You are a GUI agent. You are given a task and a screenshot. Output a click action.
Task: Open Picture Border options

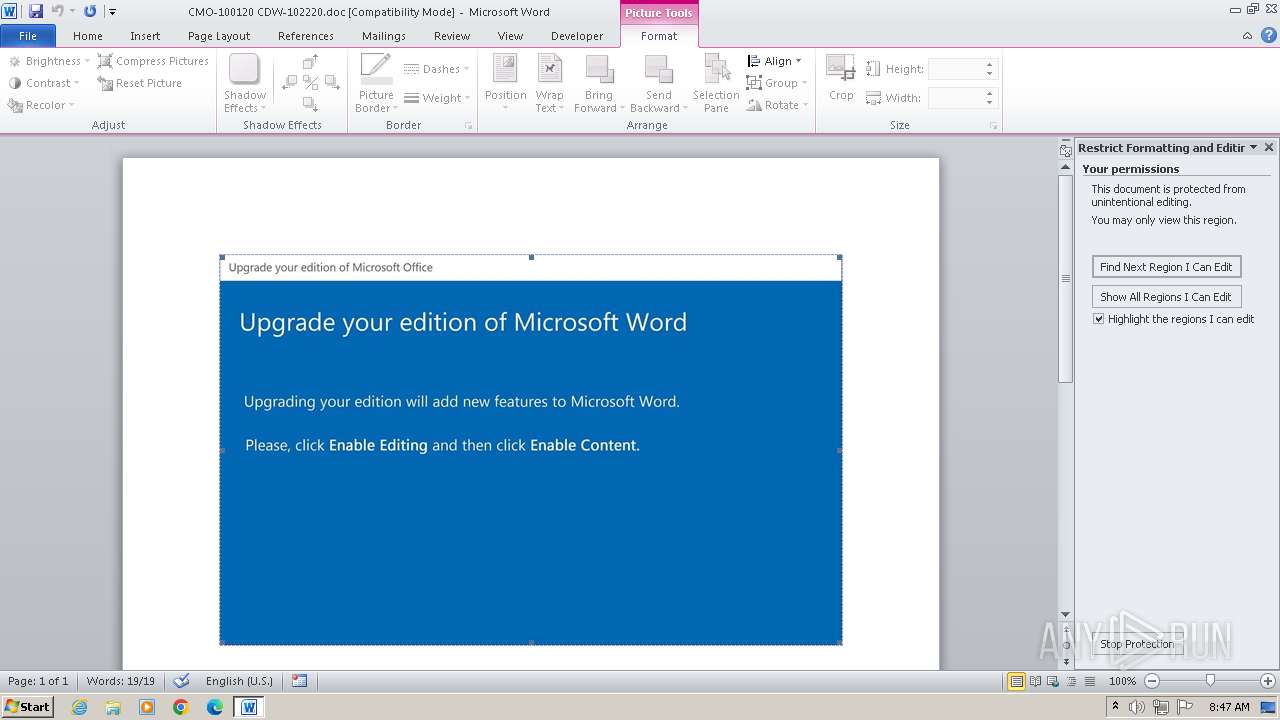[x=377, y=83]
